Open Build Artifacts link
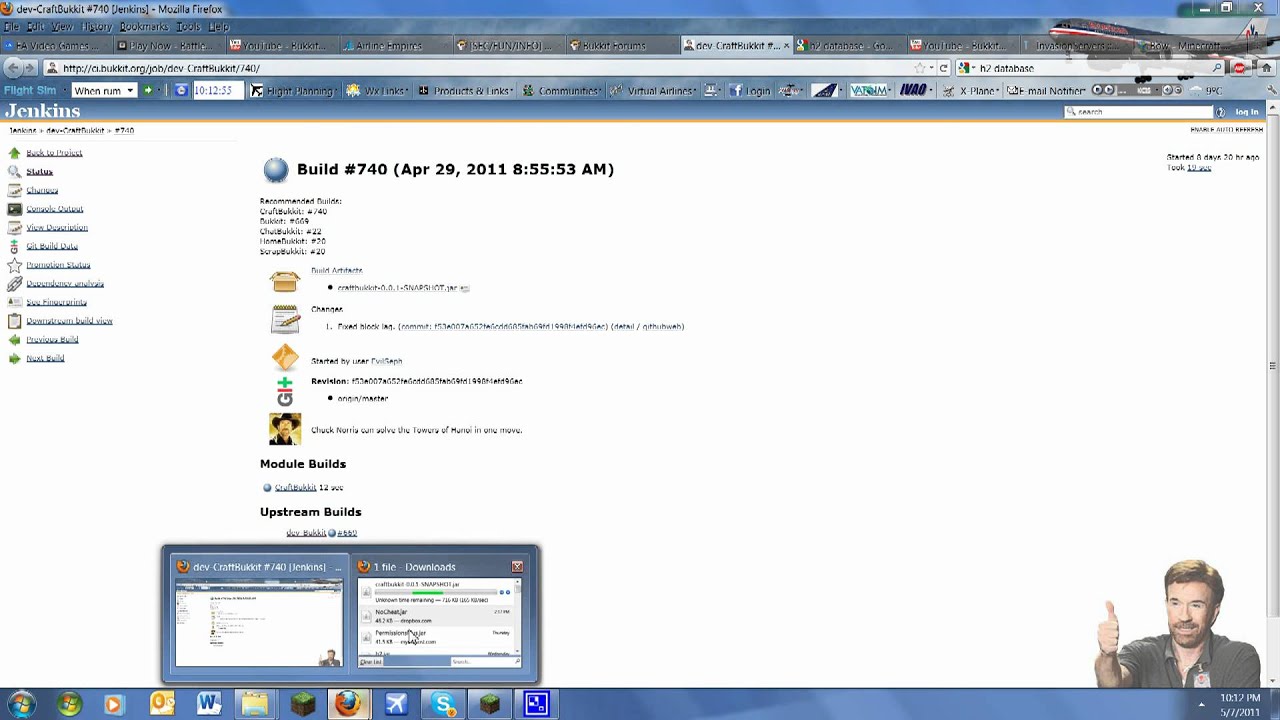 tap(336, 270)
